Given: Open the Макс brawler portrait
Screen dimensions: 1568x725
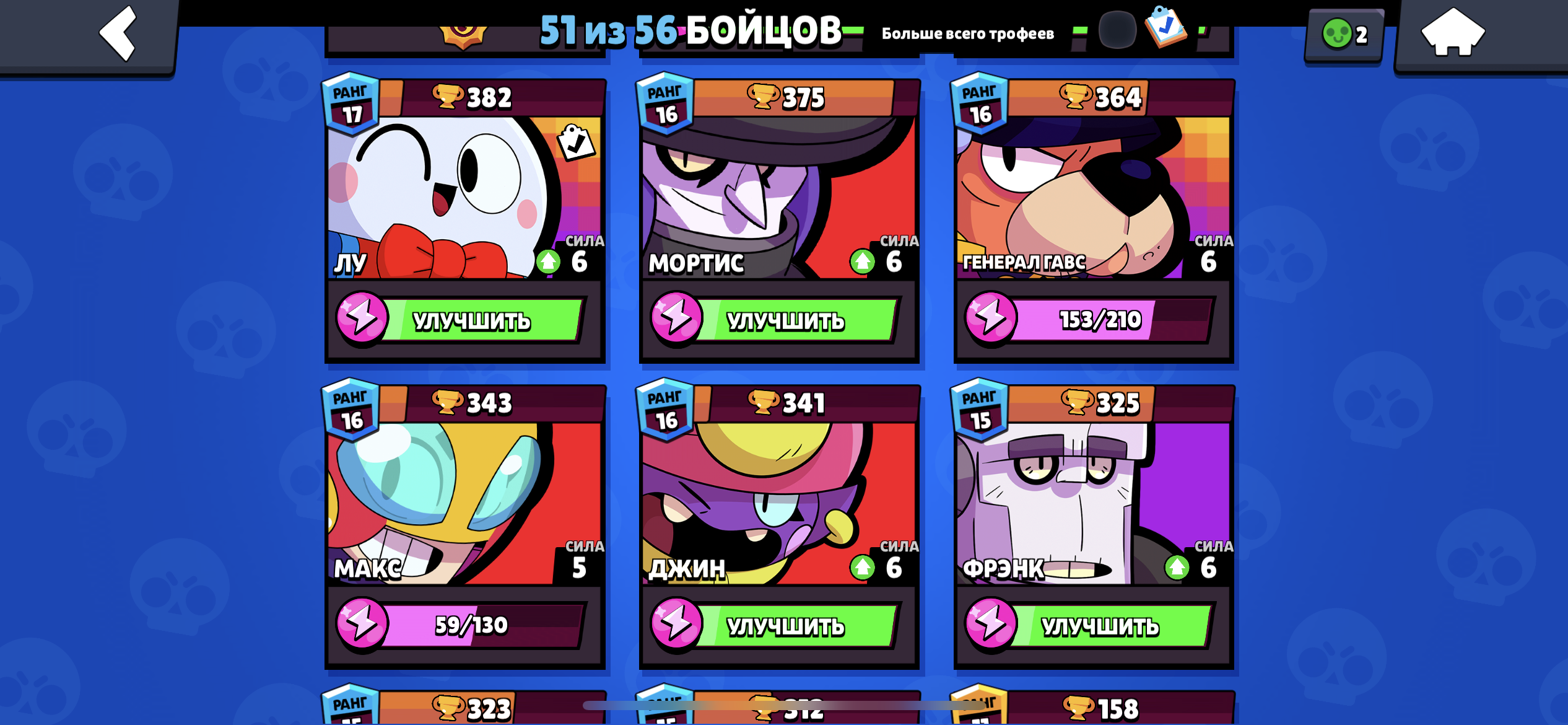Looking at the screenshot, I should point(464,503).
